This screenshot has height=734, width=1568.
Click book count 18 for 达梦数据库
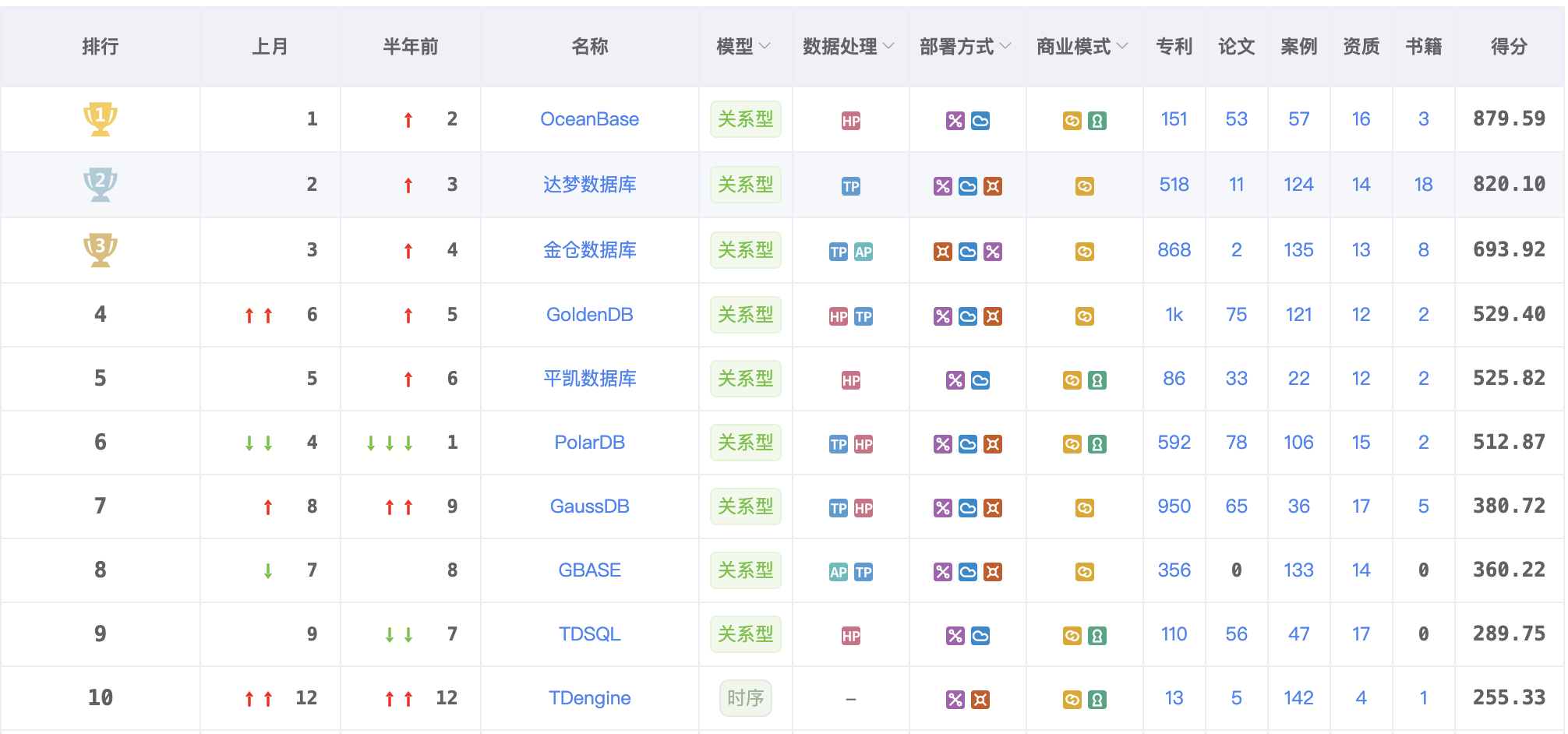click(1424, 185)
